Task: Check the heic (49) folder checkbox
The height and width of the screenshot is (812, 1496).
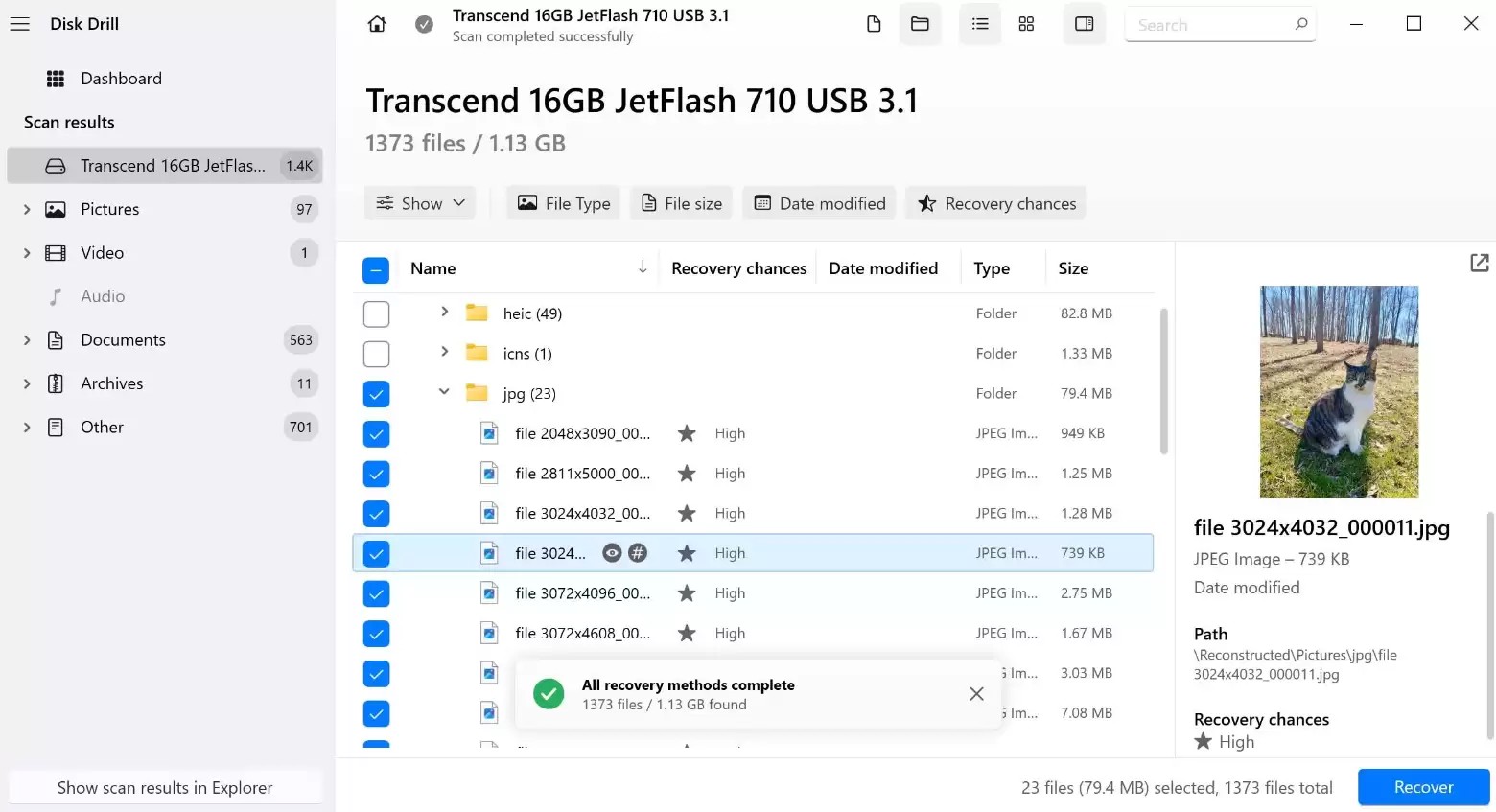Action: click(376, 313)
